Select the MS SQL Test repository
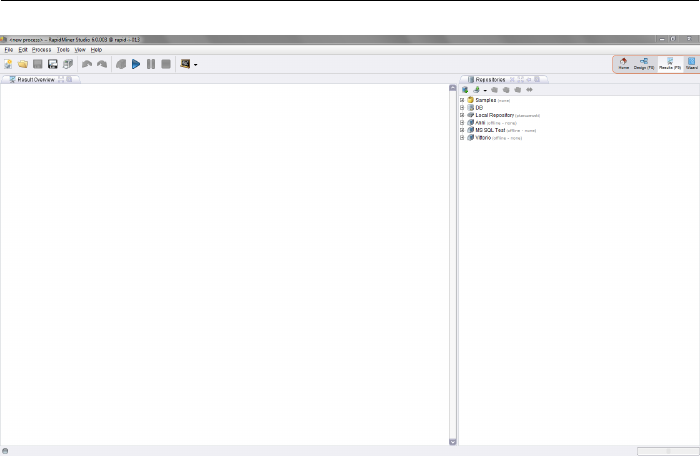The height and width of the screenshot is (456, 700). (x=501, y=130)
